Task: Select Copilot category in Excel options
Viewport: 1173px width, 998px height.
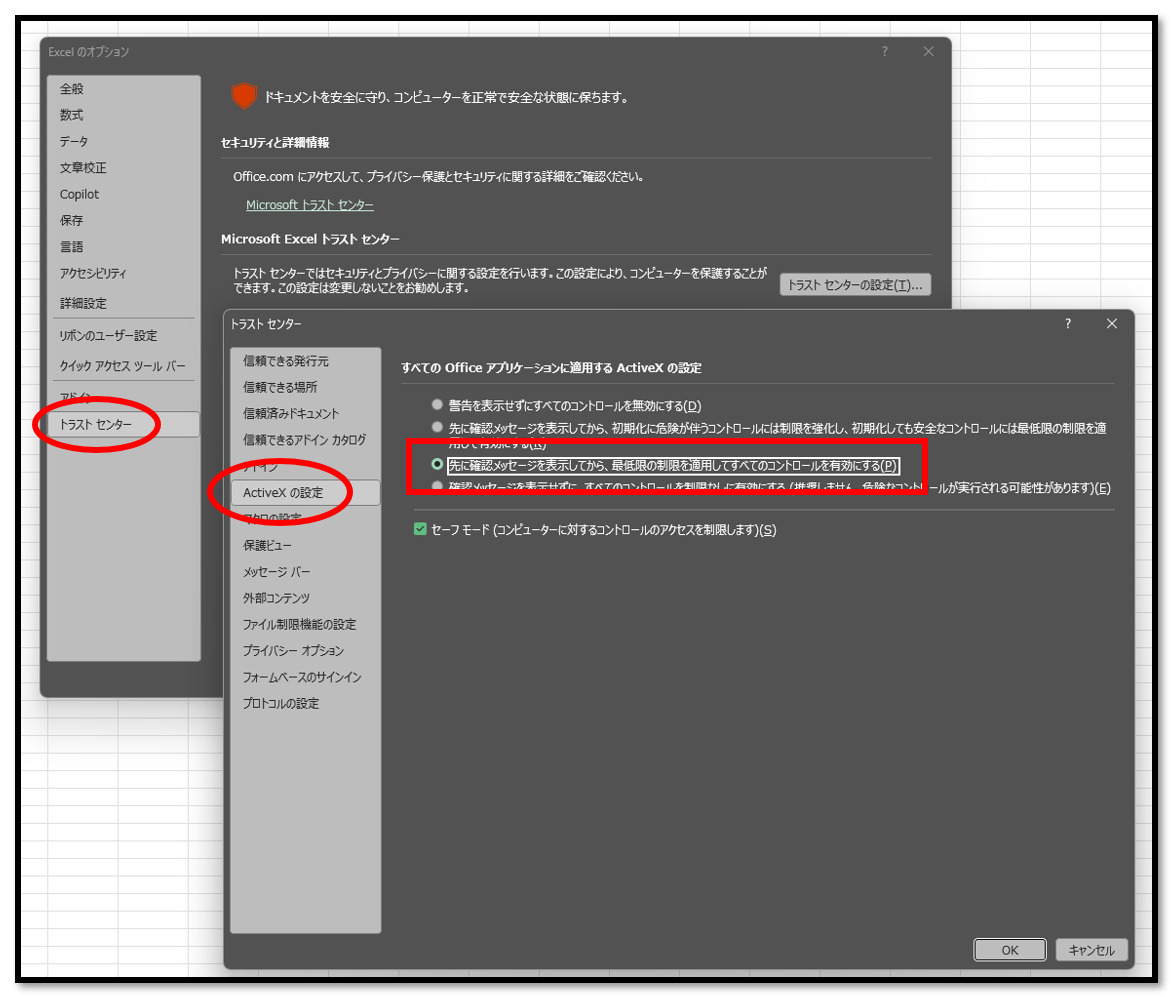Action: tap(79, 194)
